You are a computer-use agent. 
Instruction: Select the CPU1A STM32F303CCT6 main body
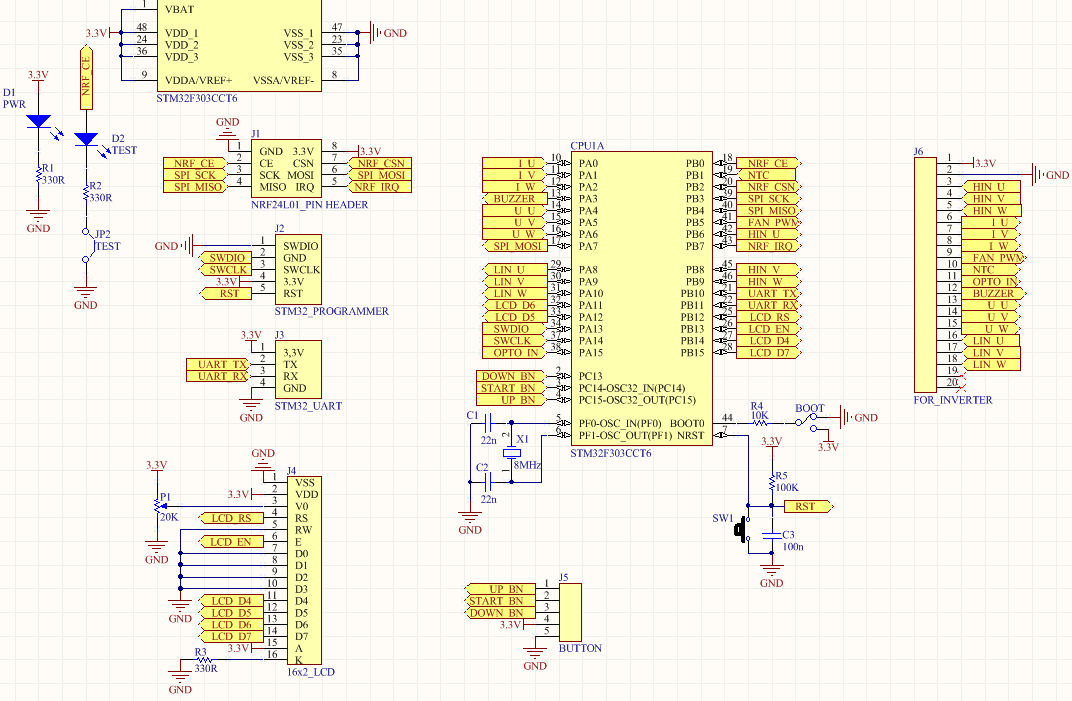pyautogui.click(x=642, y=298)
